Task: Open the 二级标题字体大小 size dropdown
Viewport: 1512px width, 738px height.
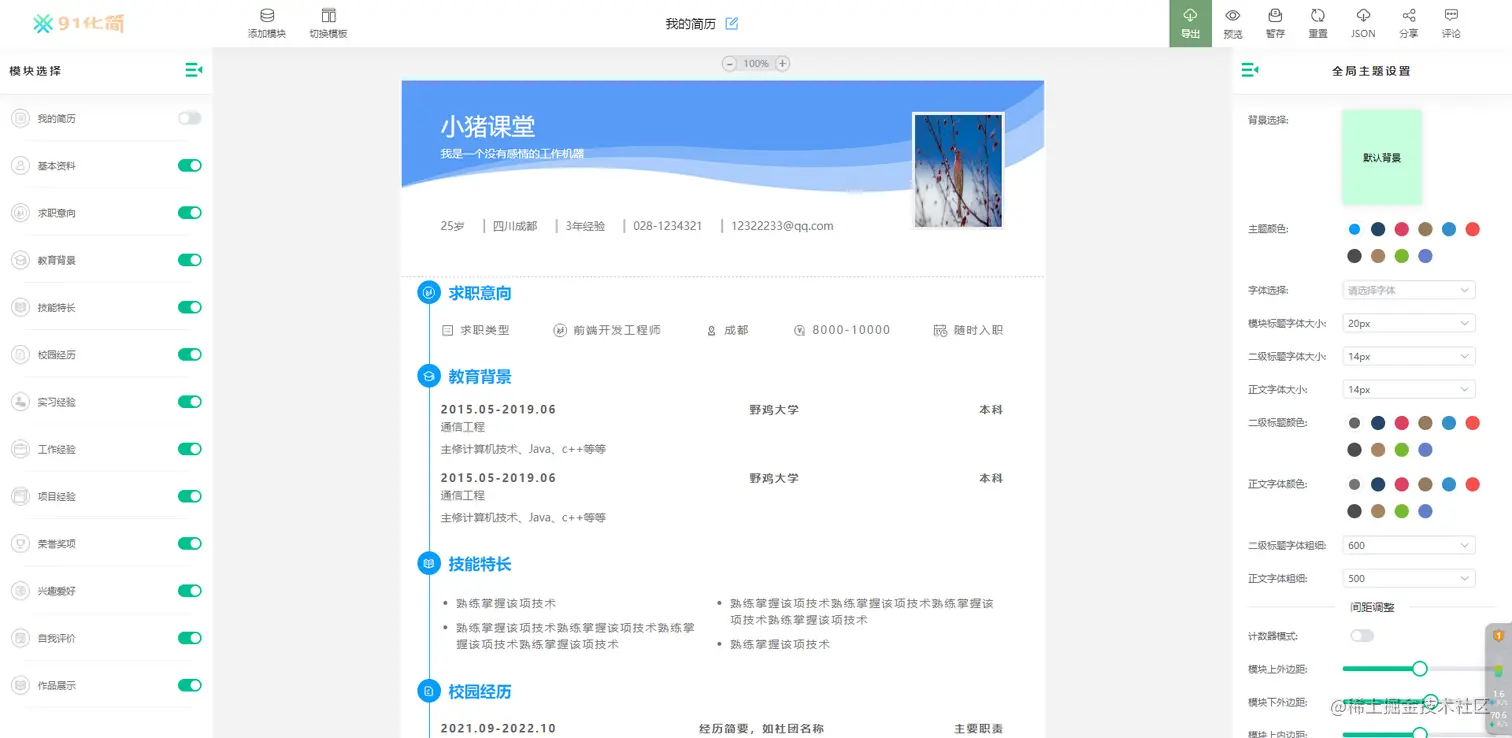Action: (1409, 356)
